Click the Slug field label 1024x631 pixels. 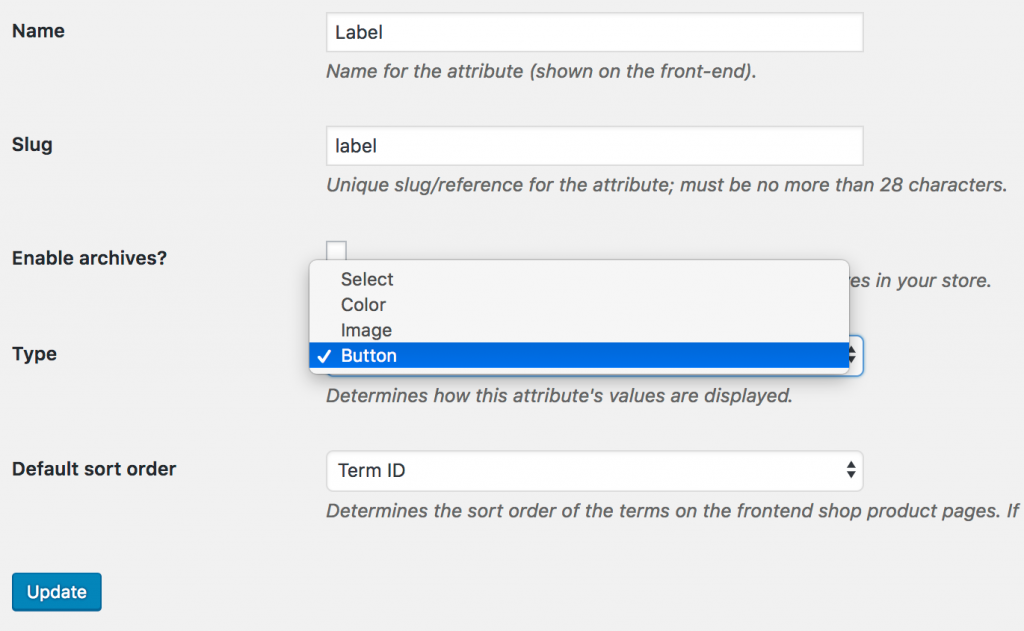pyautogui.click(x=32, y=144)
